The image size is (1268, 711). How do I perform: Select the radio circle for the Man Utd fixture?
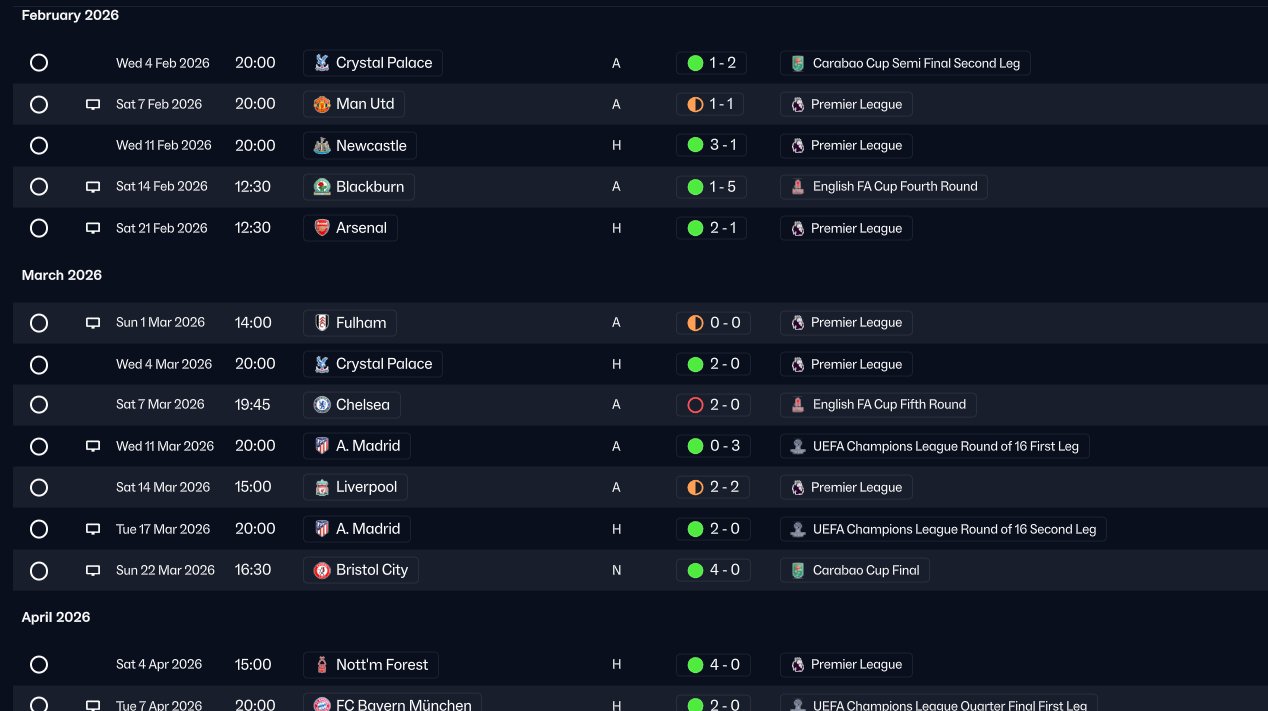(x=39, y=104)
